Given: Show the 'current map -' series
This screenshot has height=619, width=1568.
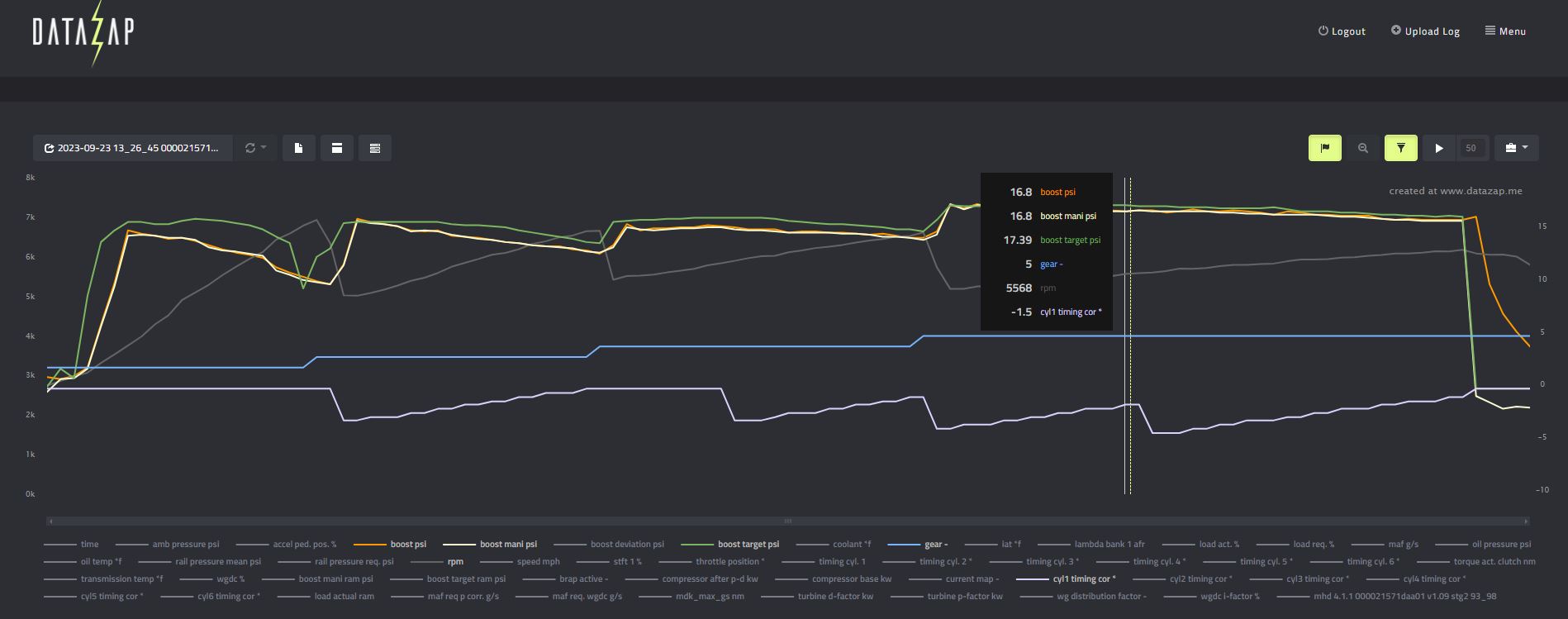Looking at the screenshot, I should [954, 579].
